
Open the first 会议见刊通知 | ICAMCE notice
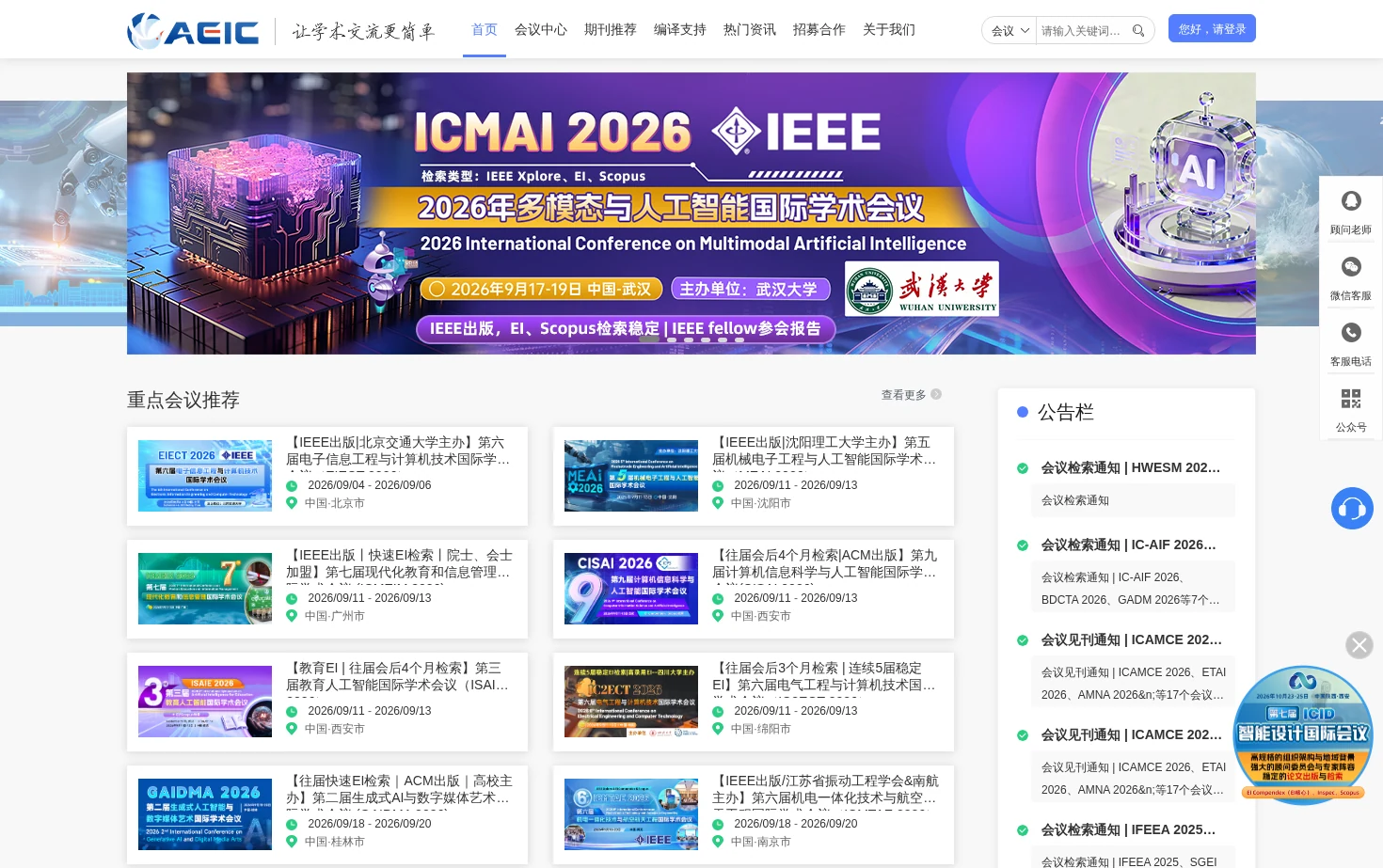click(1132, 639)
